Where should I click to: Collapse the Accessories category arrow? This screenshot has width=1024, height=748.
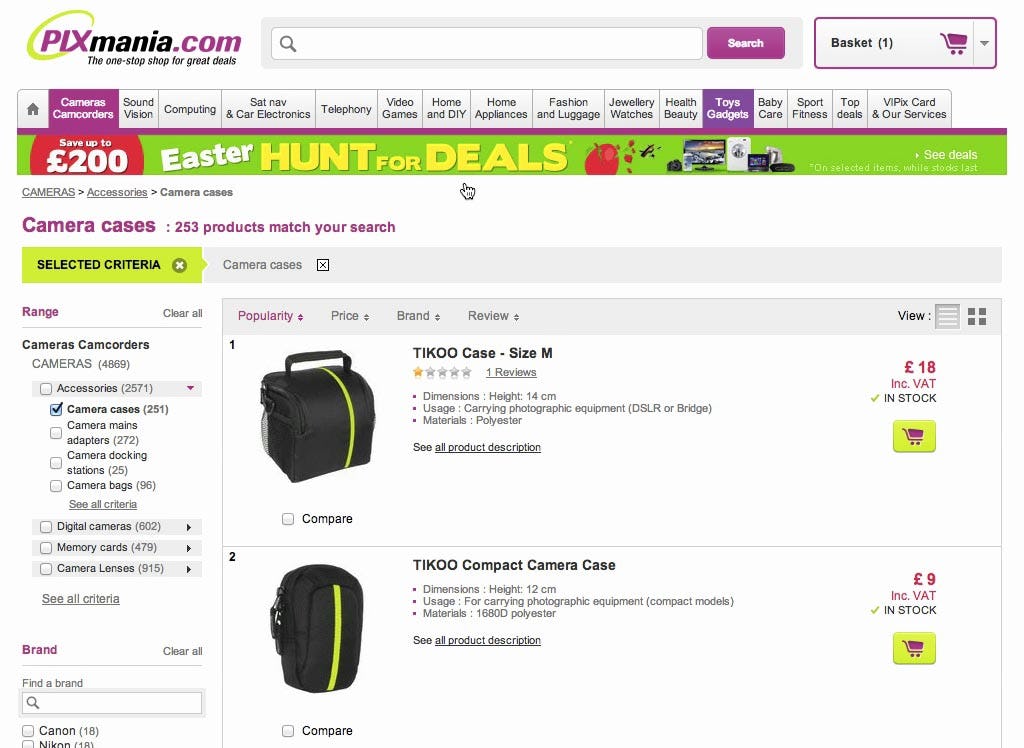point(190,388)
